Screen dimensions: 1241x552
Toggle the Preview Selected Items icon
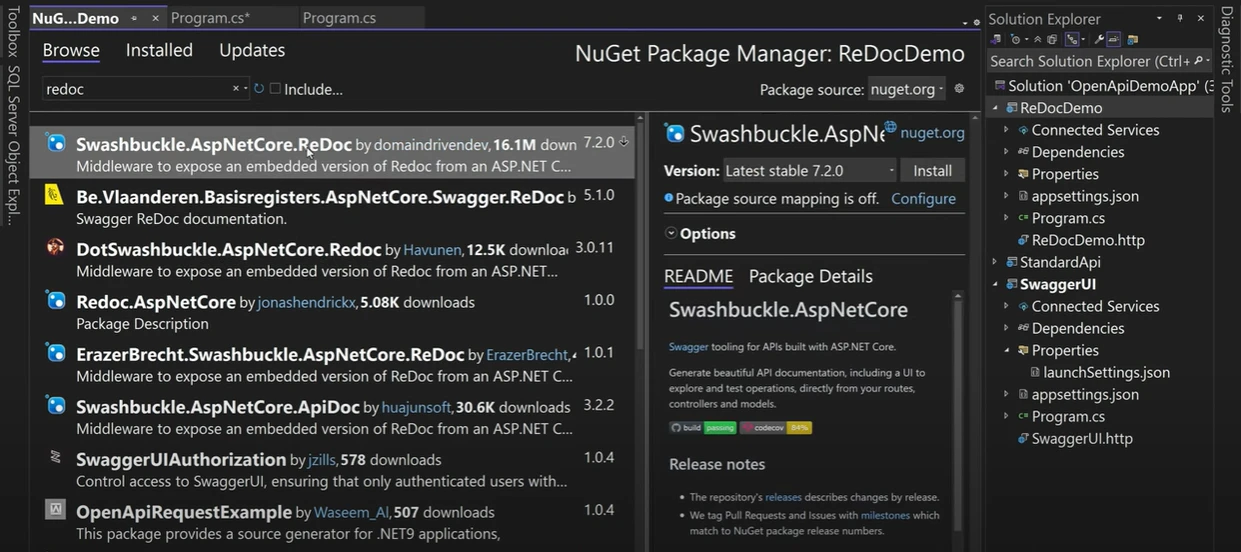(x=1114, y=40)
